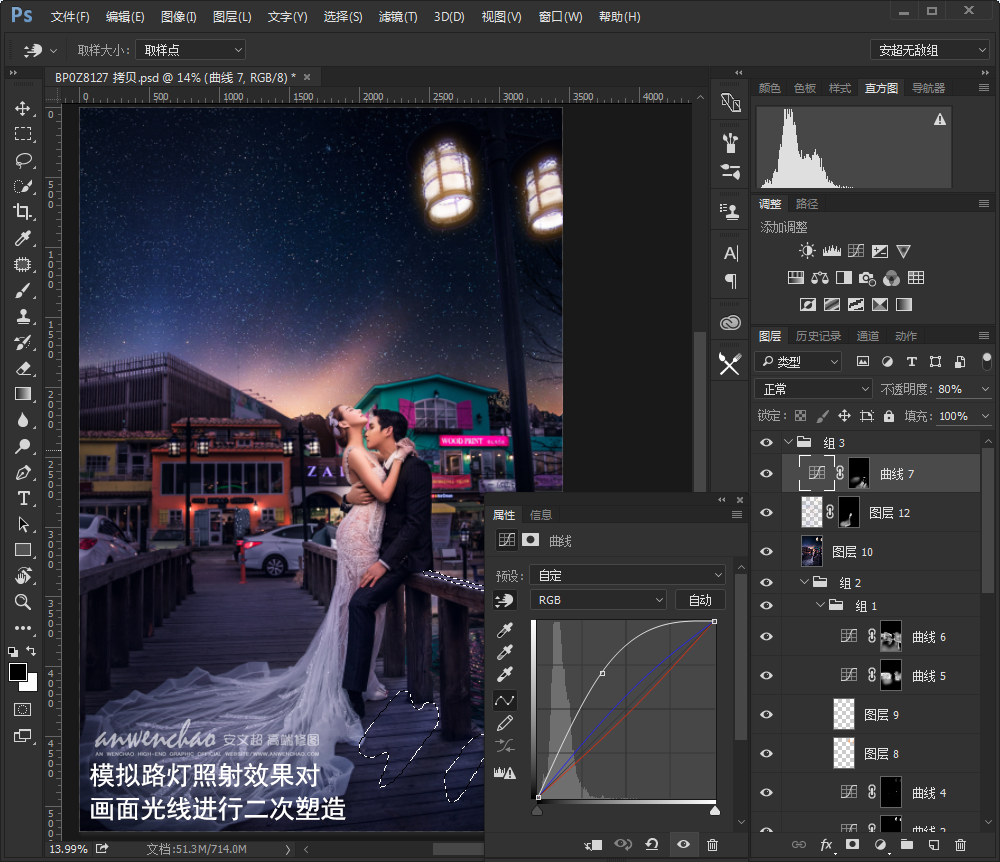
Task: Hide the 图层 9 layer
Action: (767, 714)
